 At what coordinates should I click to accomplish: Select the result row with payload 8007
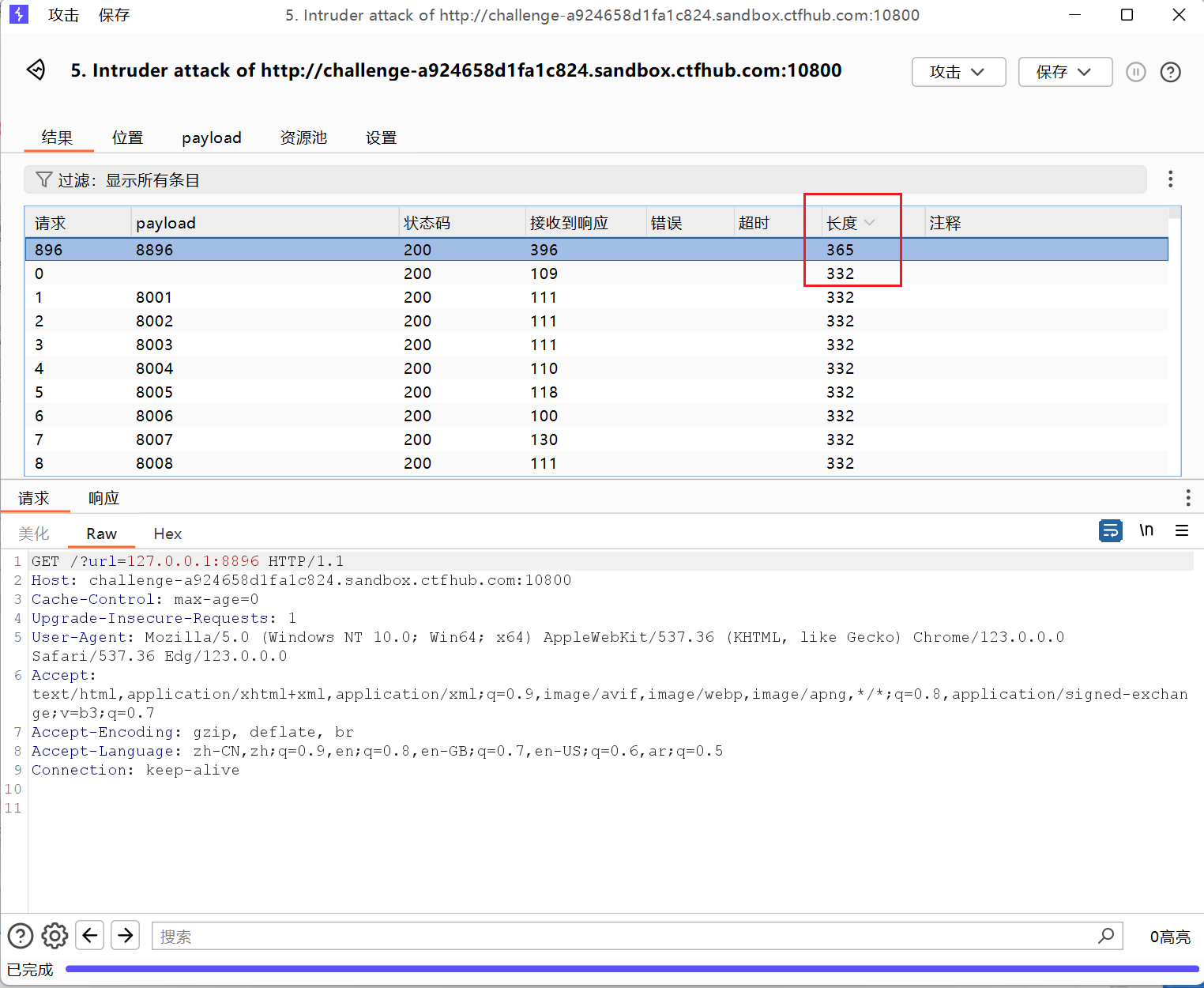pyautogui.click(x=596, y=439)
